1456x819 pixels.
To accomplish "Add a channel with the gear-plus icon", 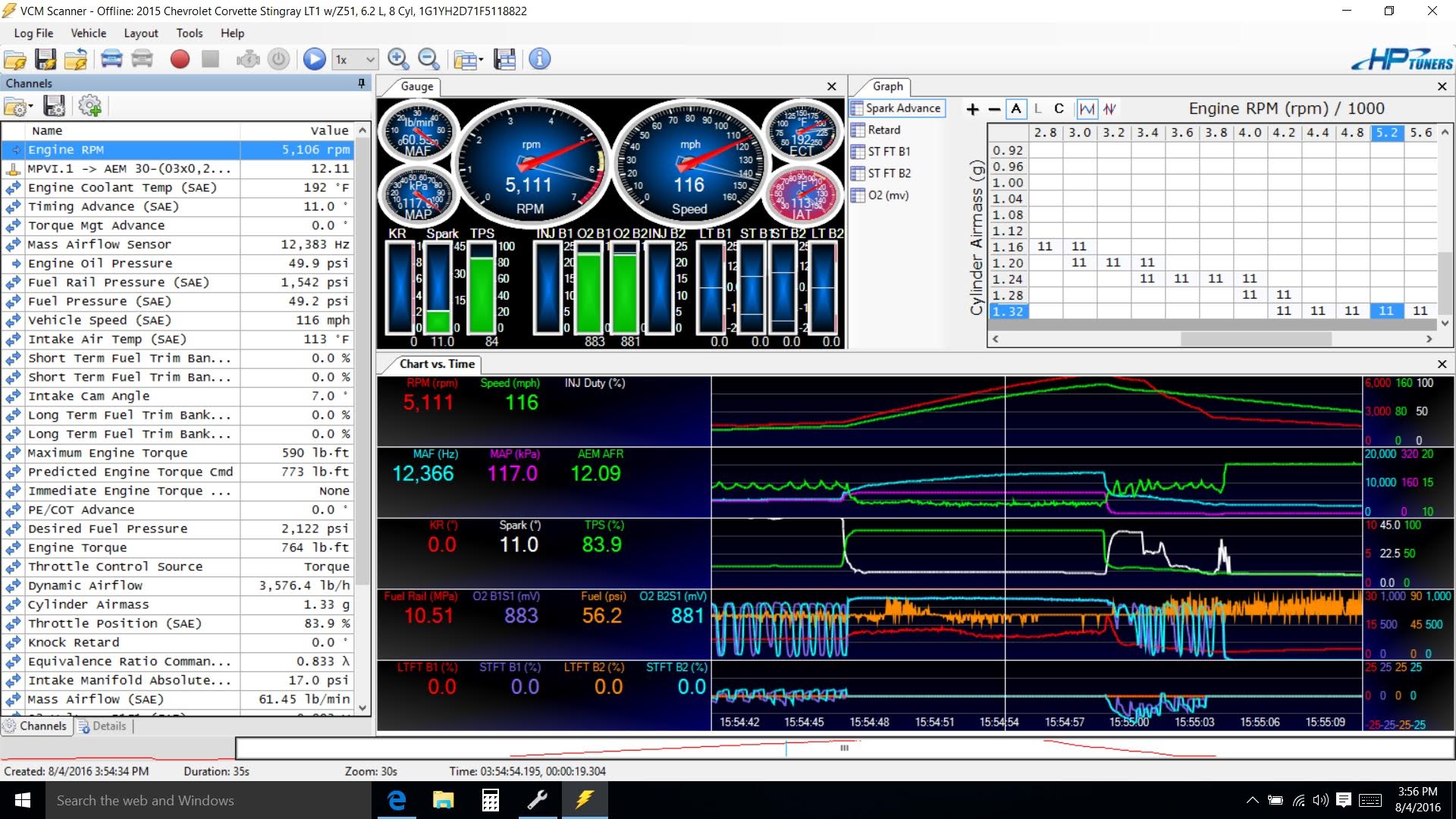I will [x=89, y=106].
